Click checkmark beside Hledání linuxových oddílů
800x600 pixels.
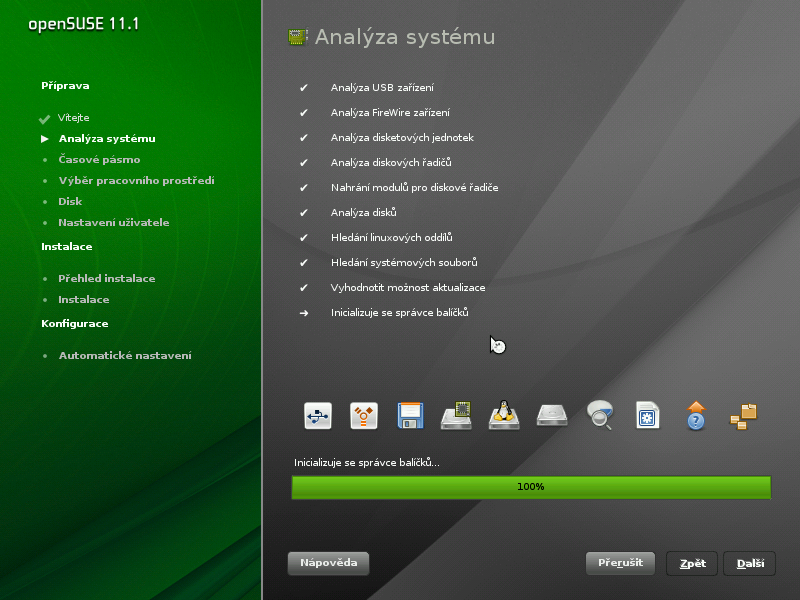coord(304,238)
